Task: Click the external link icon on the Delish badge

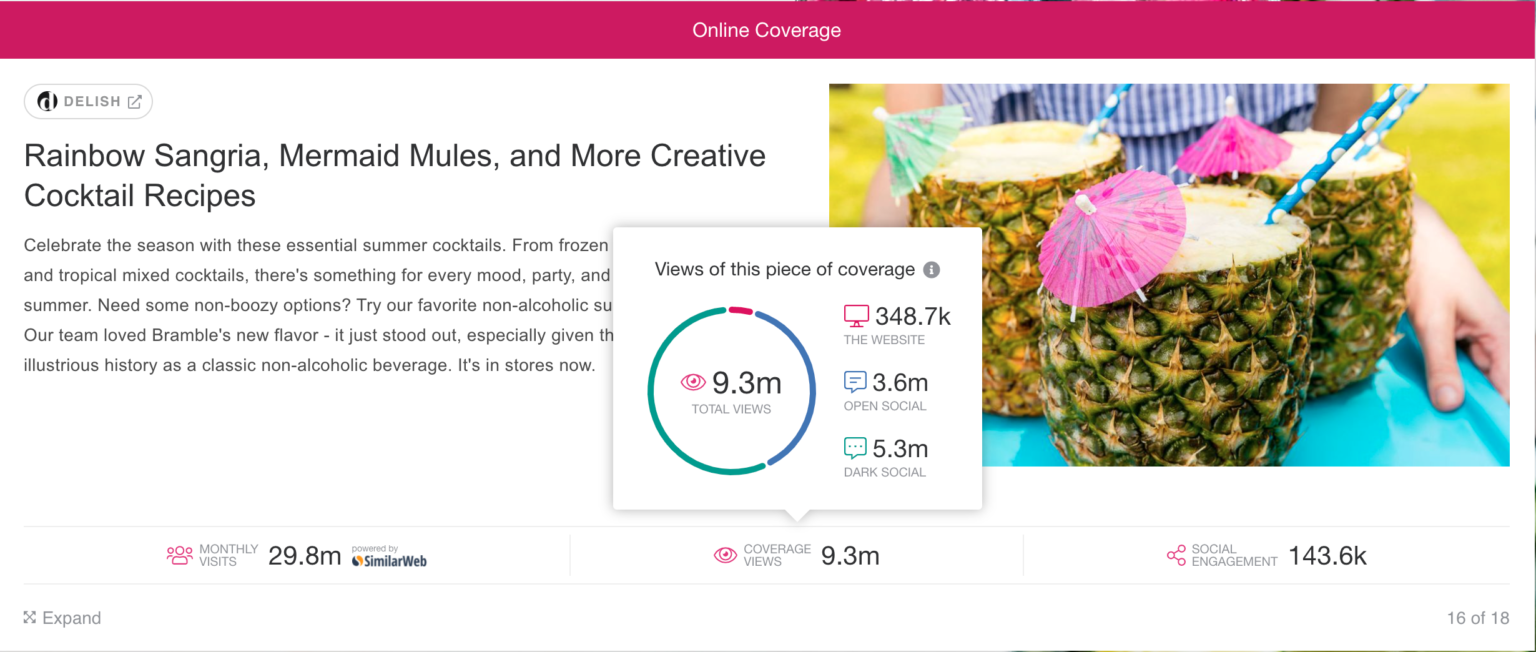Action: (136, 101)
